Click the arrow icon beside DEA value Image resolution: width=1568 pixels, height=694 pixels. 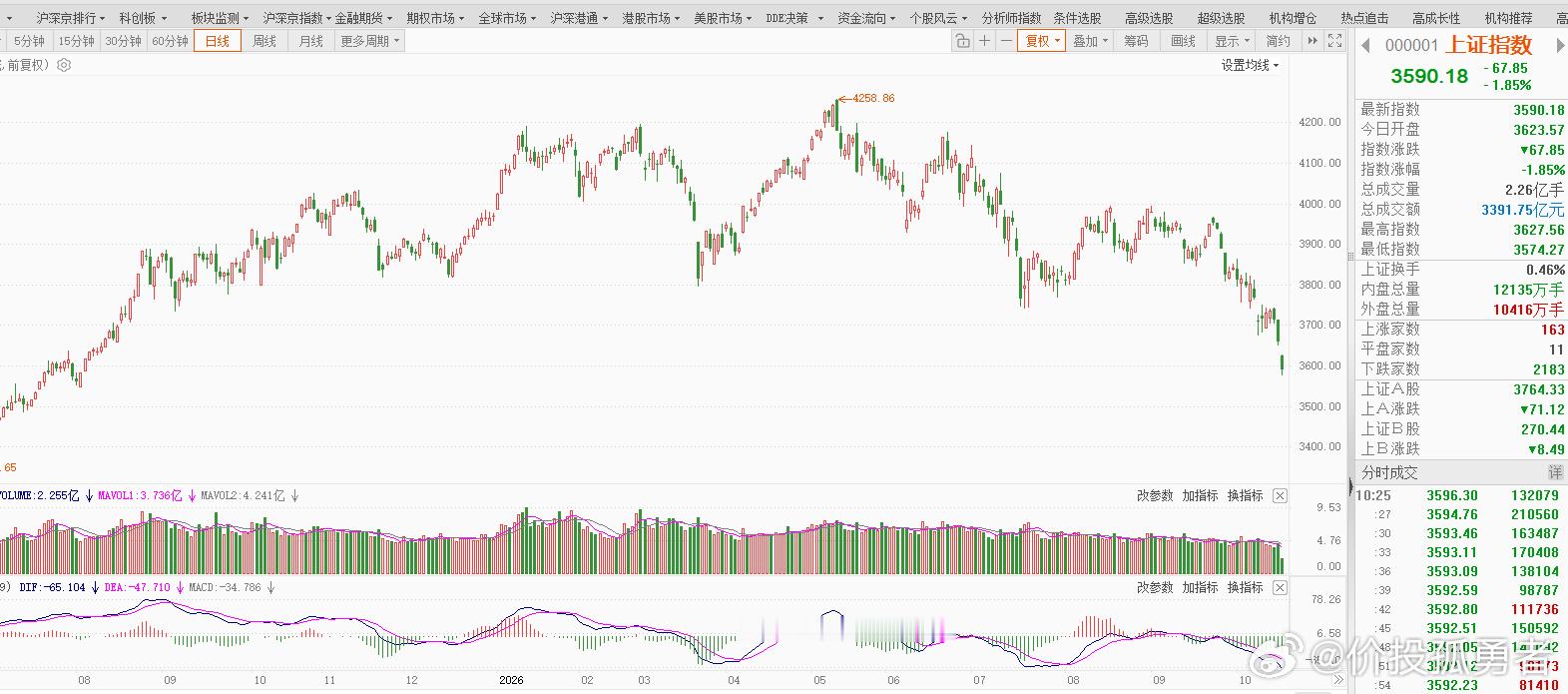[x=180, y=587]
